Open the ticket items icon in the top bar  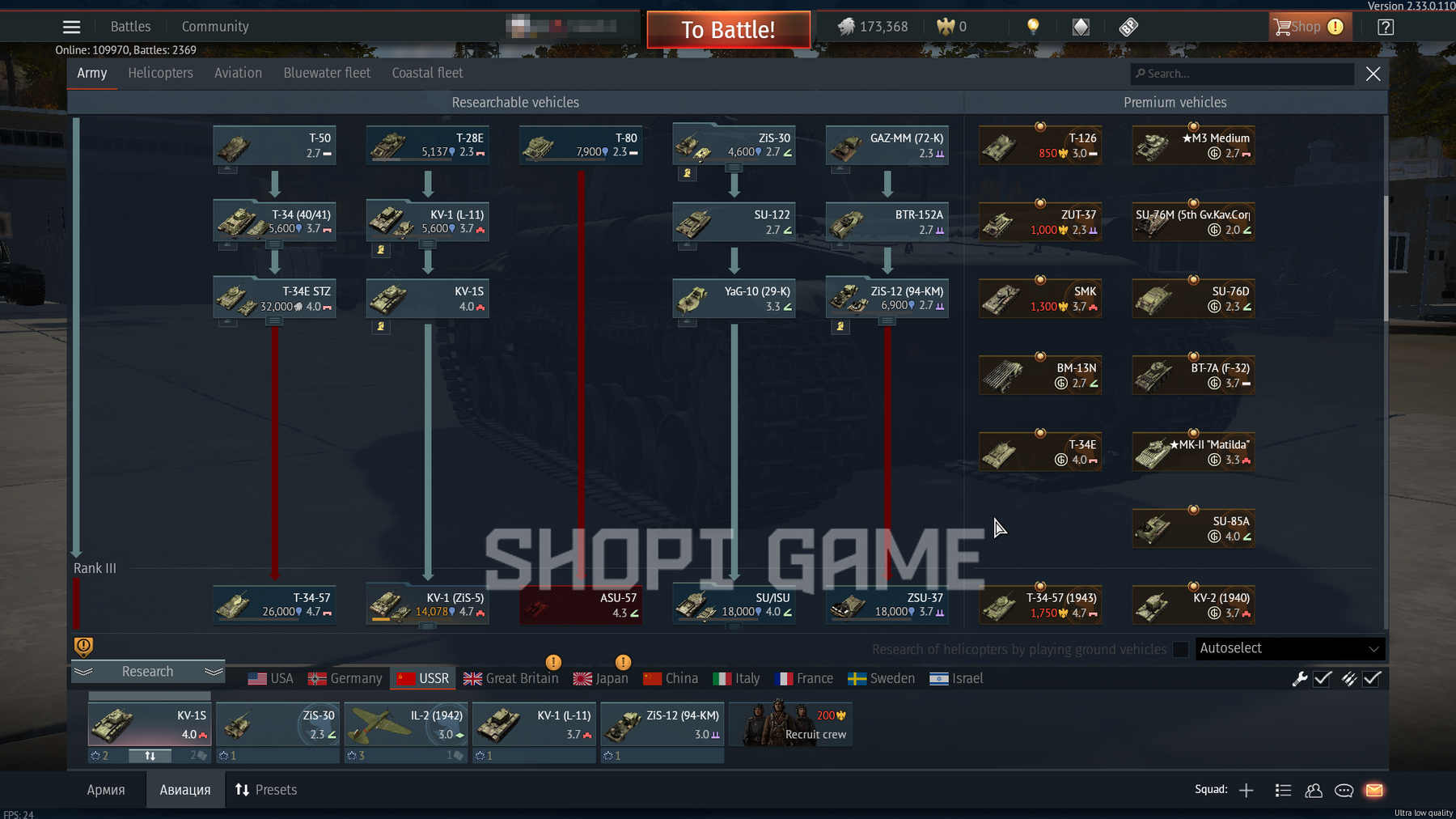tap(1128, 27)
